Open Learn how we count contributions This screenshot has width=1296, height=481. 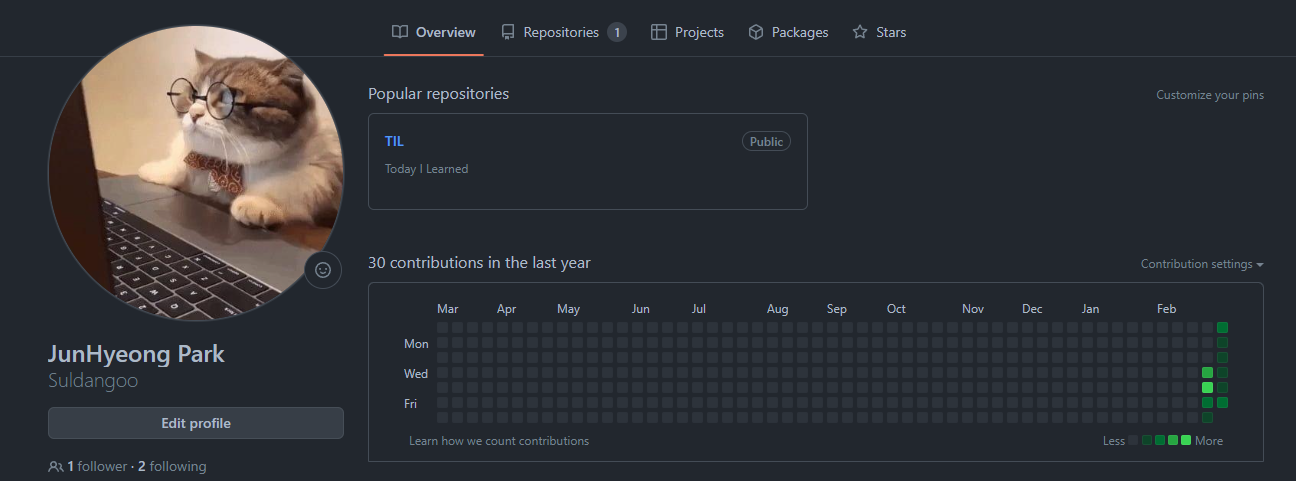(499, 441)
